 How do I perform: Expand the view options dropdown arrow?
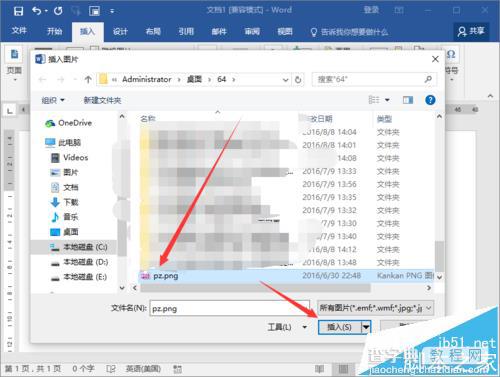click(387, 100)
